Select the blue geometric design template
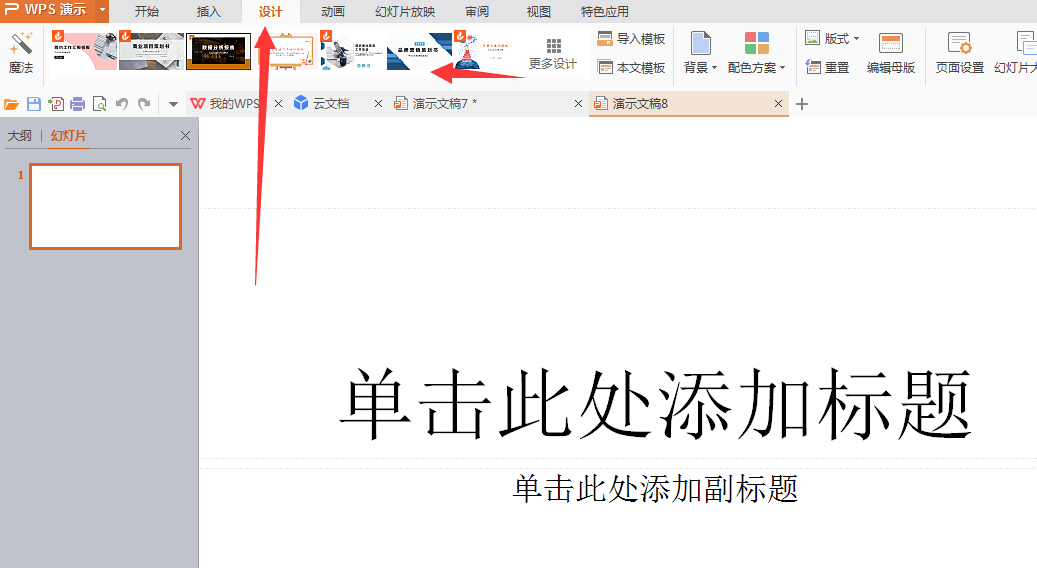 419,51
